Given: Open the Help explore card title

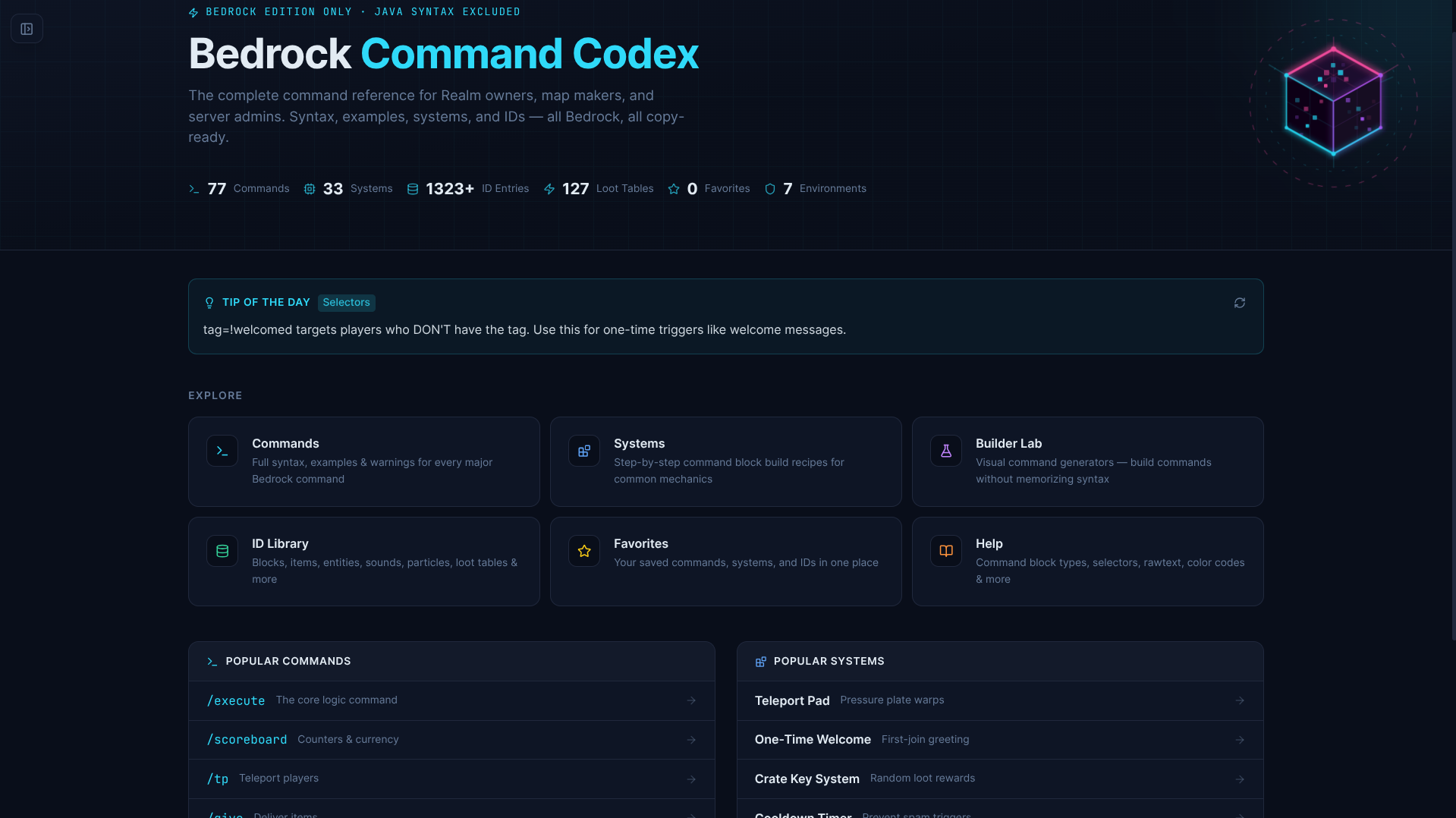Looking at the screenshot, I should click(989, 543).
